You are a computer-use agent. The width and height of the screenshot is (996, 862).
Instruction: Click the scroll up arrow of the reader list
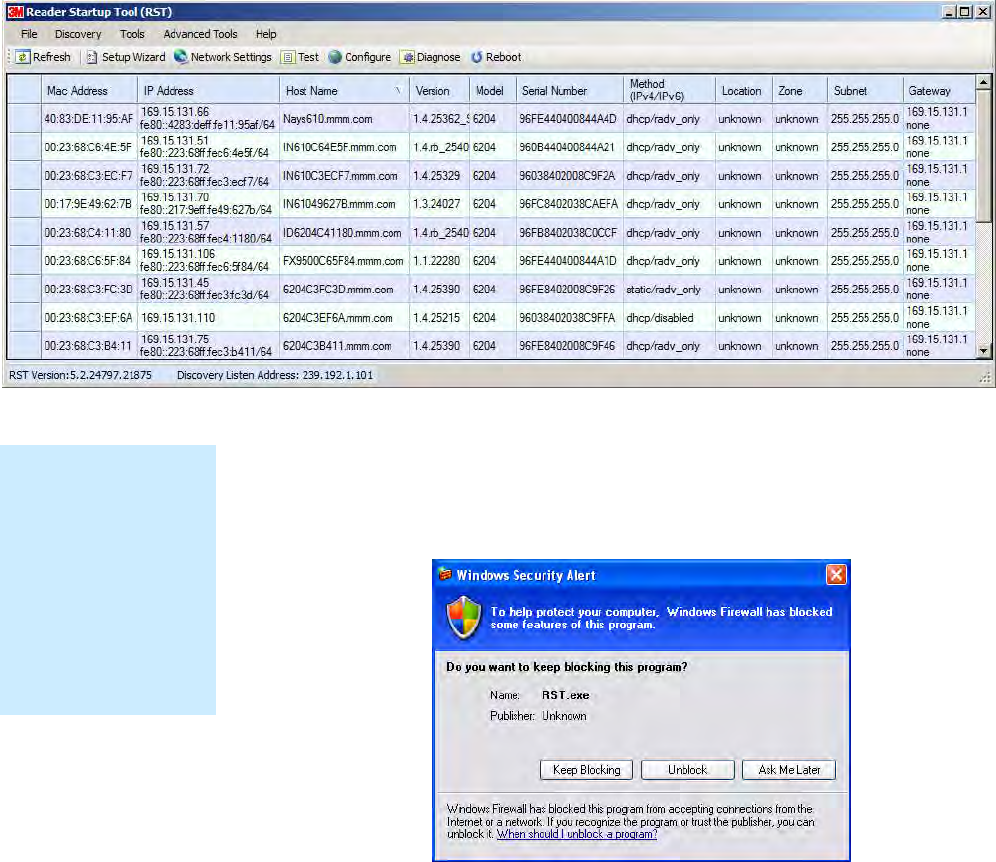tap(983, 82)
